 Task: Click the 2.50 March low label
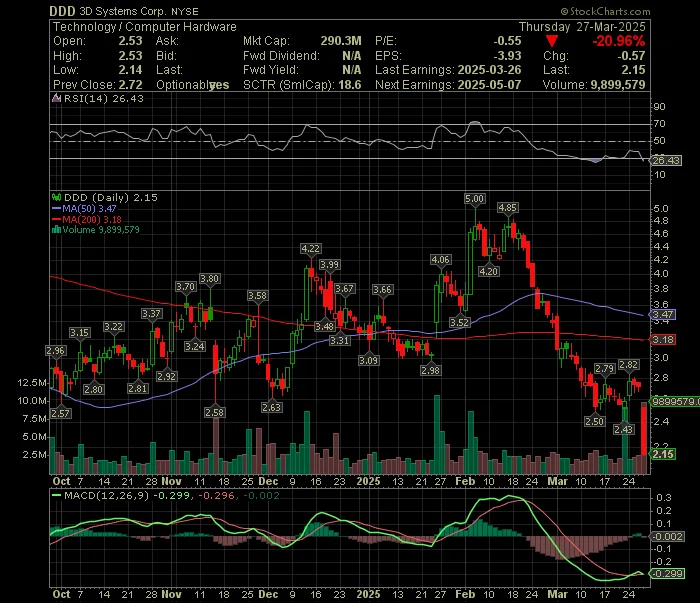click(595, 421)
